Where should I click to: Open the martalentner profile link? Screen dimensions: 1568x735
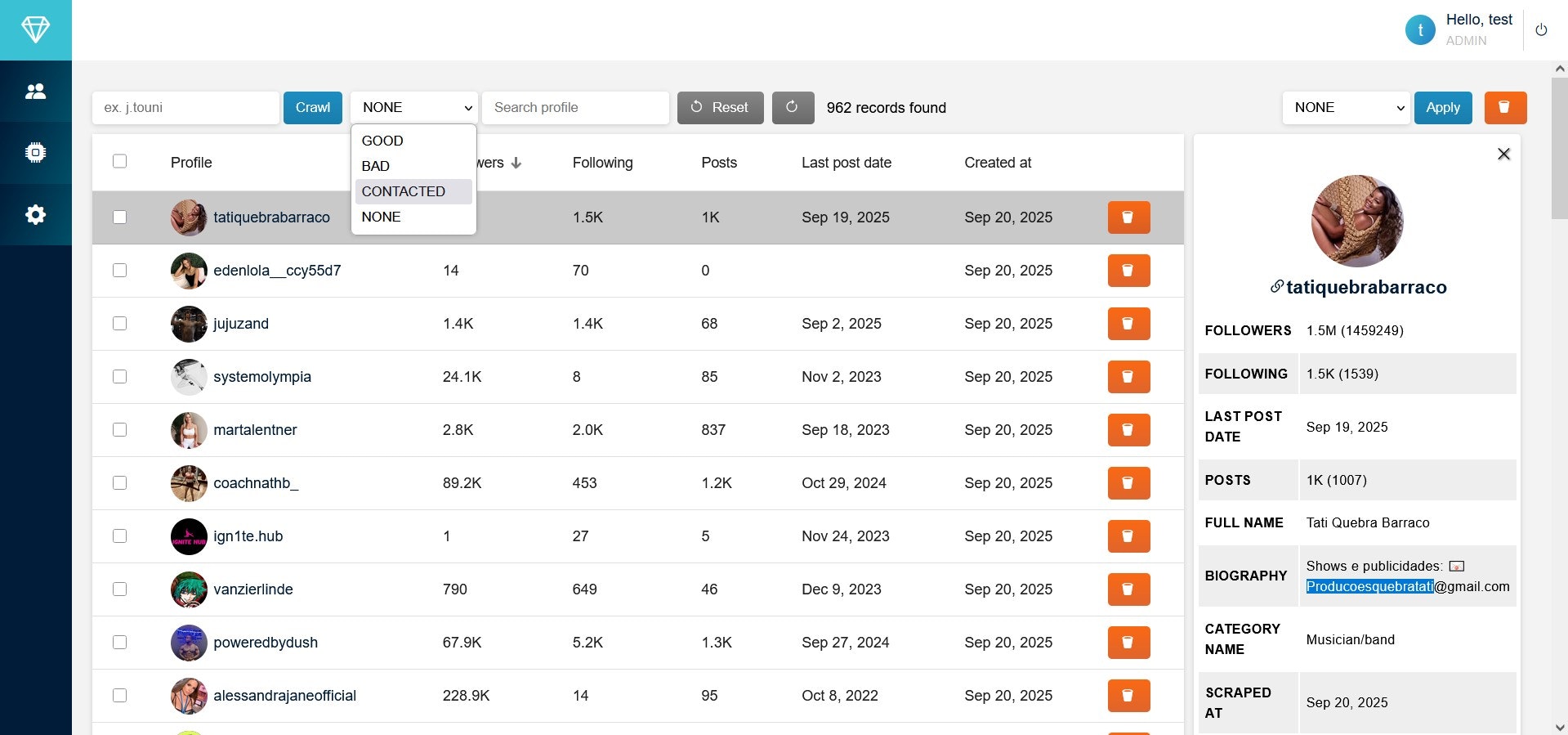(255, 430)
